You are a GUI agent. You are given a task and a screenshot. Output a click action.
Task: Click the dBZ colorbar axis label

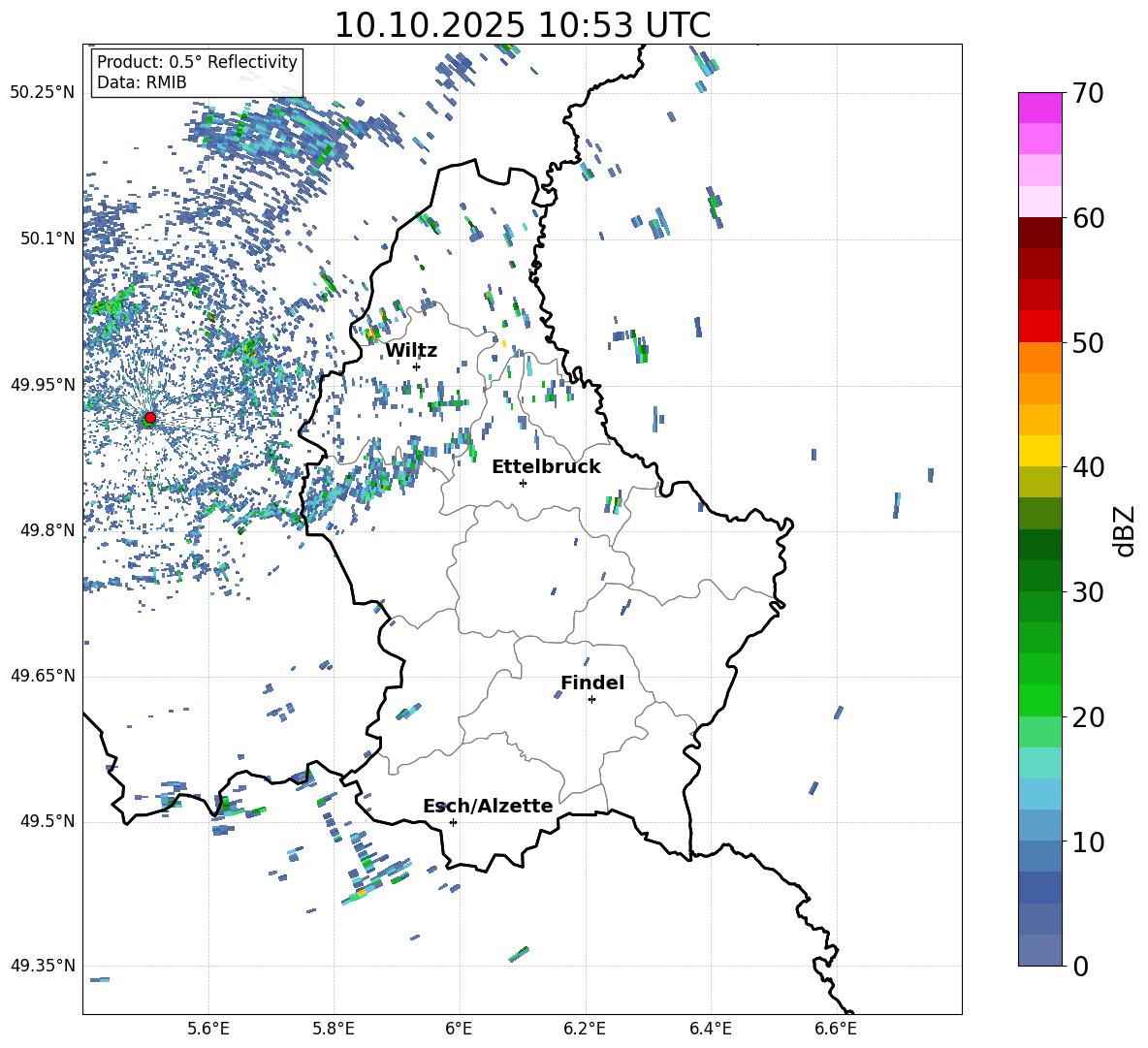(1124, 530)
